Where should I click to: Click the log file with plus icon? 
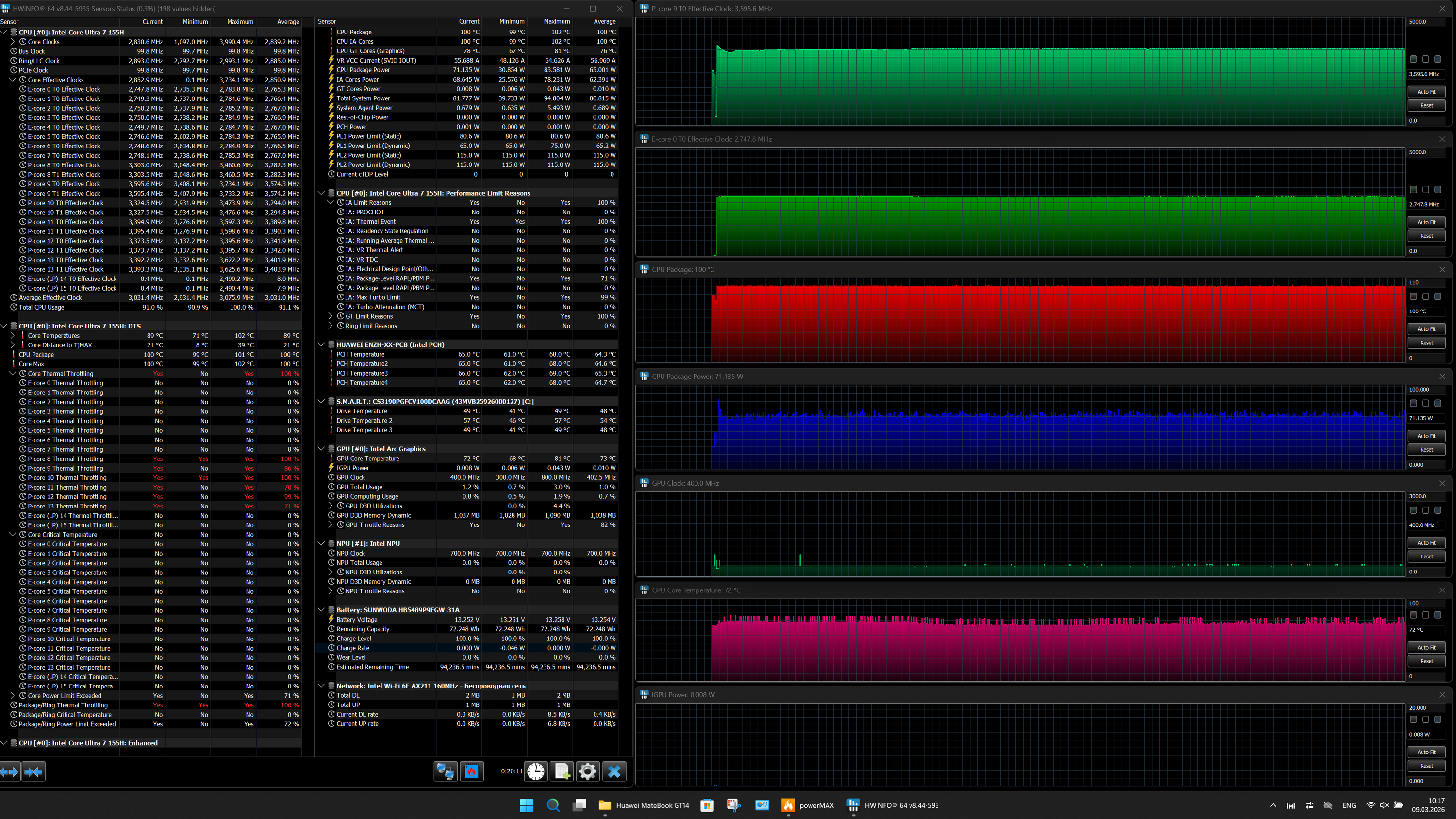click(562, 771)
